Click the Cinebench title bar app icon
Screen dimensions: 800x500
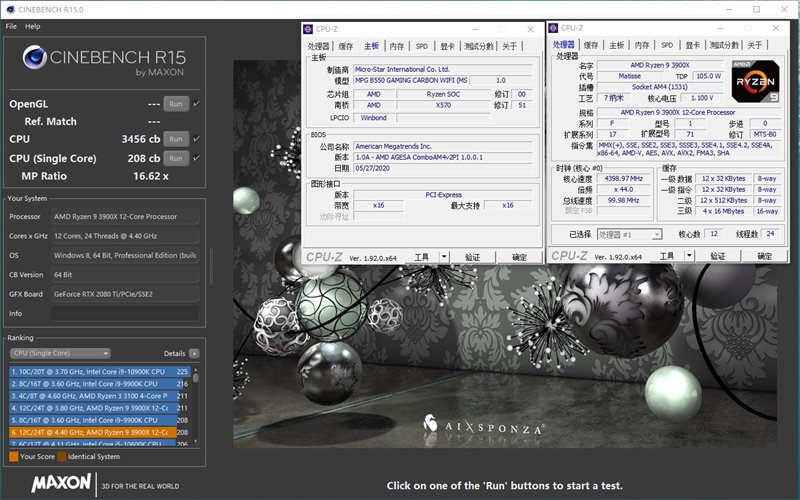tap(10, 9)
